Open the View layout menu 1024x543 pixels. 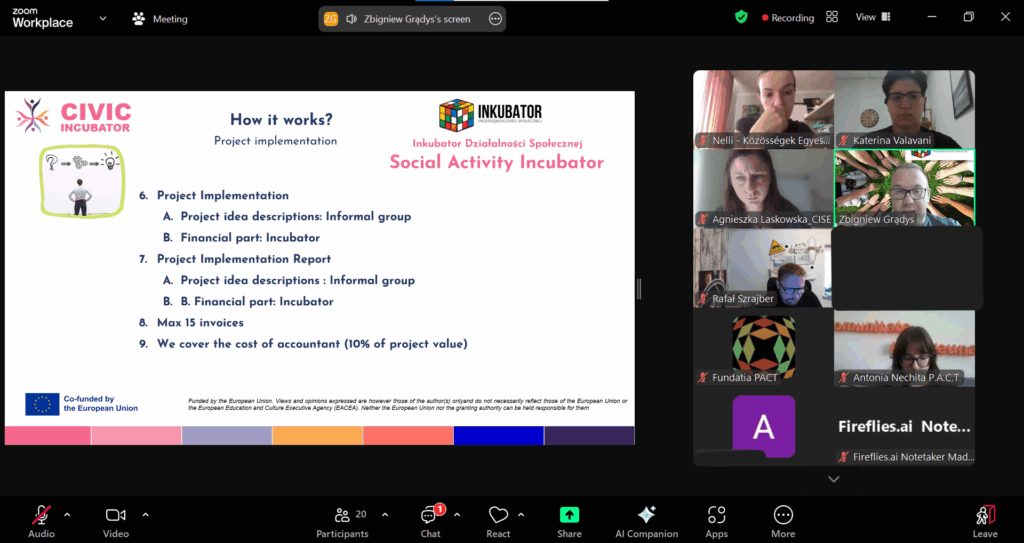tap(871, 17)
